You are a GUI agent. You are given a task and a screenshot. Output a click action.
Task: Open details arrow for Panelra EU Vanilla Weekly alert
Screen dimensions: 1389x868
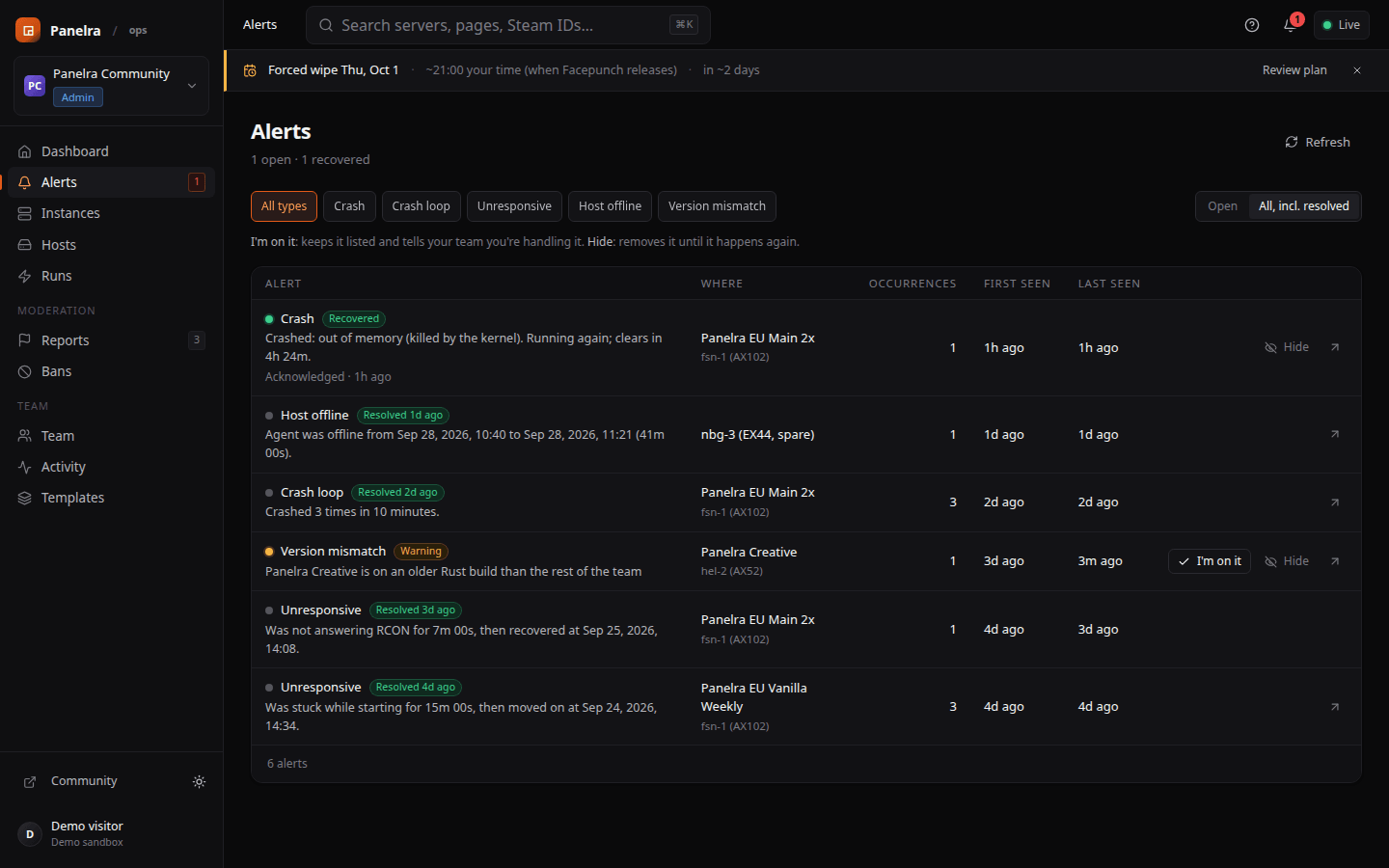[1335, 707]
